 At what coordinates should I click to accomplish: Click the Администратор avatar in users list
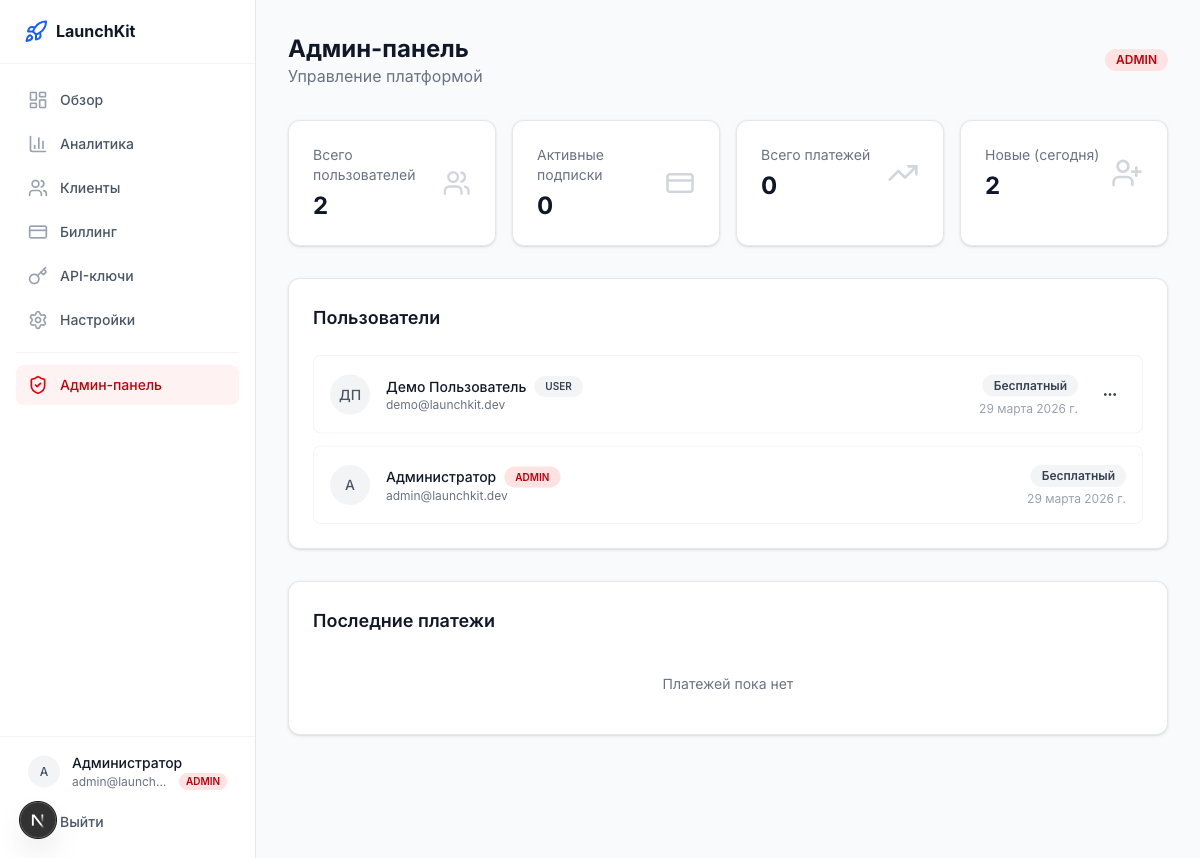click(350, 485)
